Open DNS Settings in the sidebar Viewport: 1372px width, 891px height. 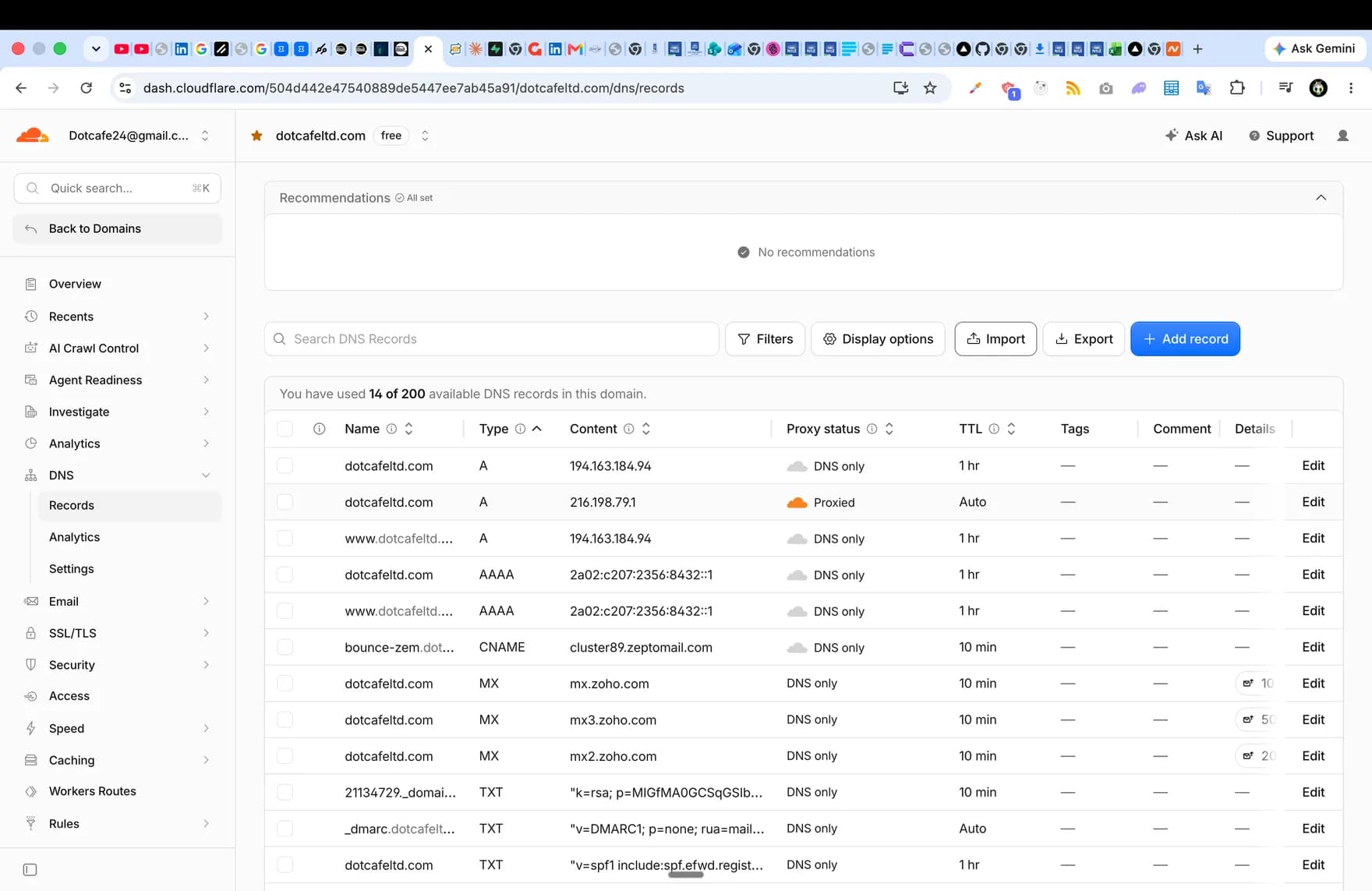(71, 569)
